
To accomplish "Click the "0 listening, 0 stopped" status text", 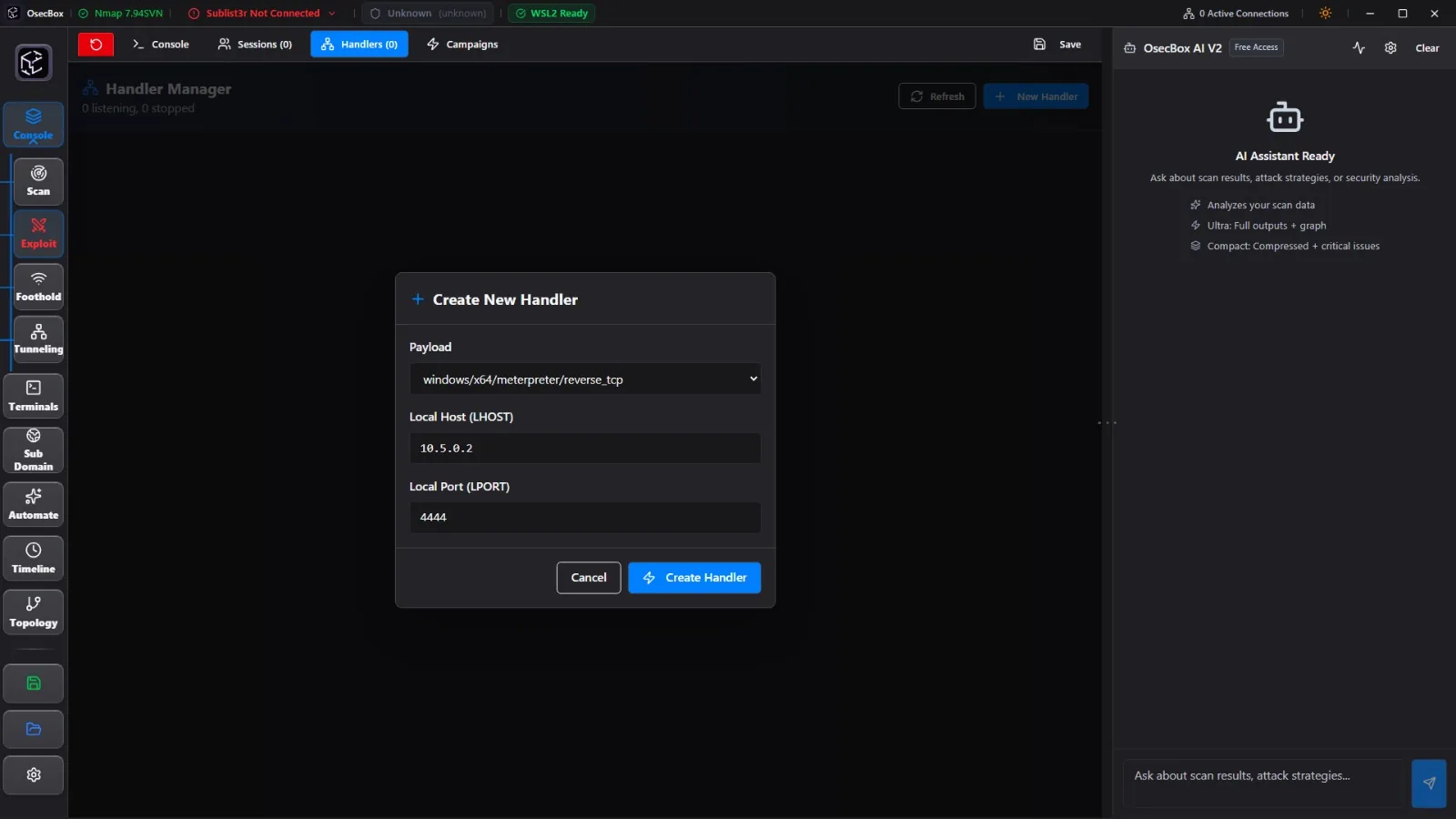I will [x=138, y=108].
